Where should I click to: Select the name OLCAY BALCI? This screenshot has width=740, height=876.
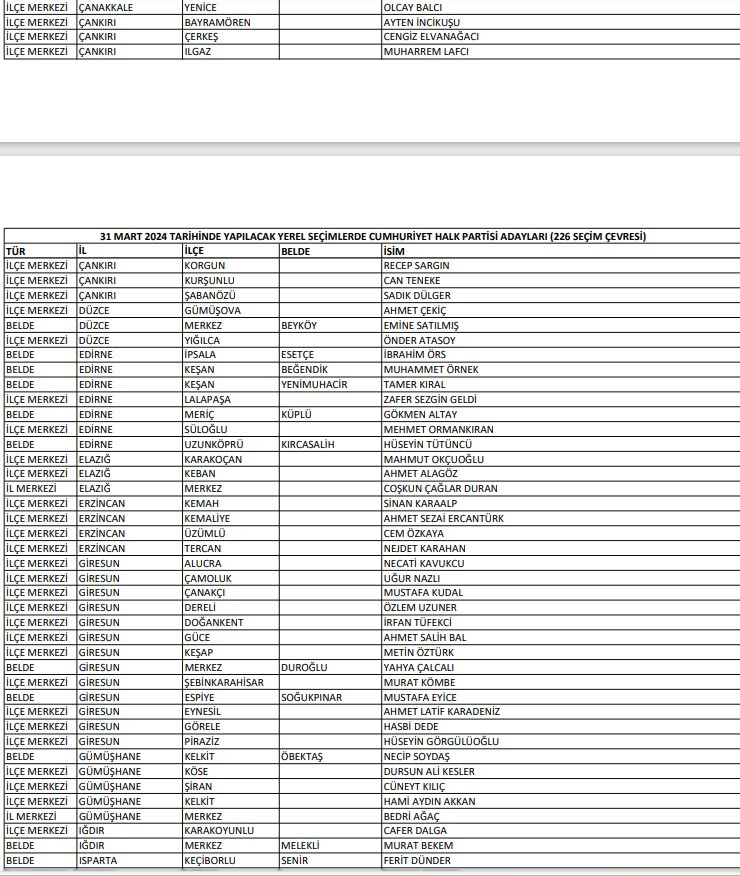tap(412, 8)
